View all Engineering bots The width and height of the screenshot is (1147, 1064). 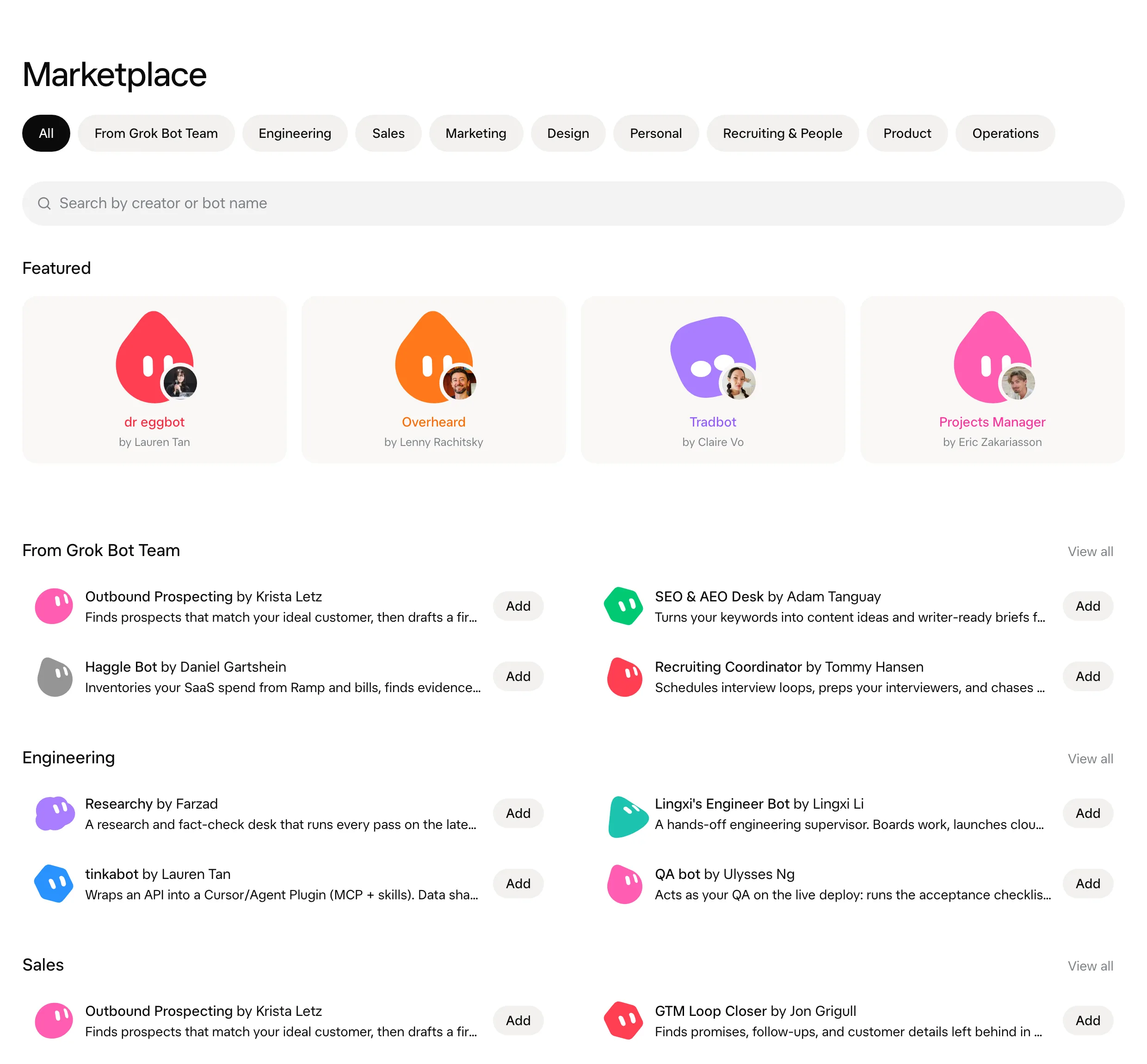(x=1090, y=758)
